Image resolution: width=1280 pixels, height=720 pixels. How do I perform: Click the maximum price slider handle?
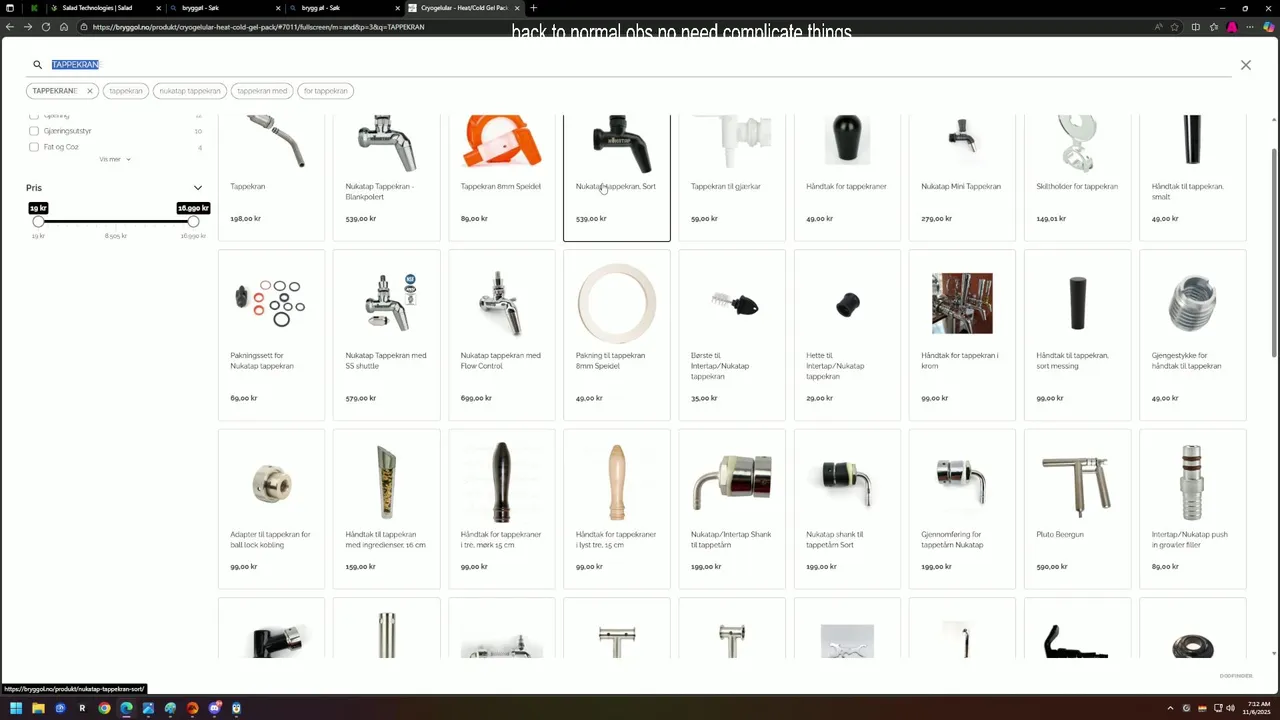click(x=193, y=221)
